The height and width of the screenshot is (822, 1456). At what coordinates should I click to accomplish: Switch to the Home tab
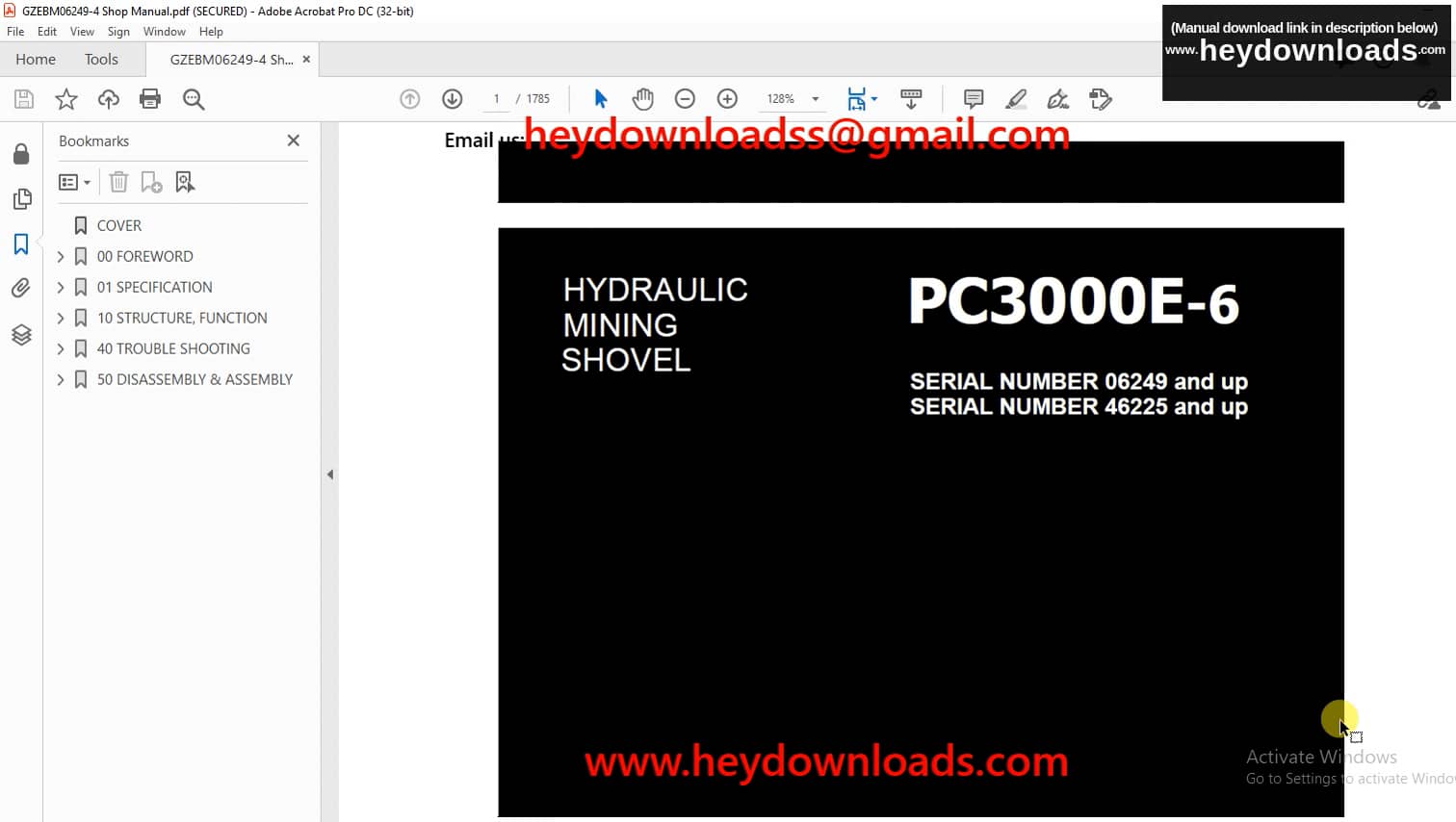tap(36, 60)
